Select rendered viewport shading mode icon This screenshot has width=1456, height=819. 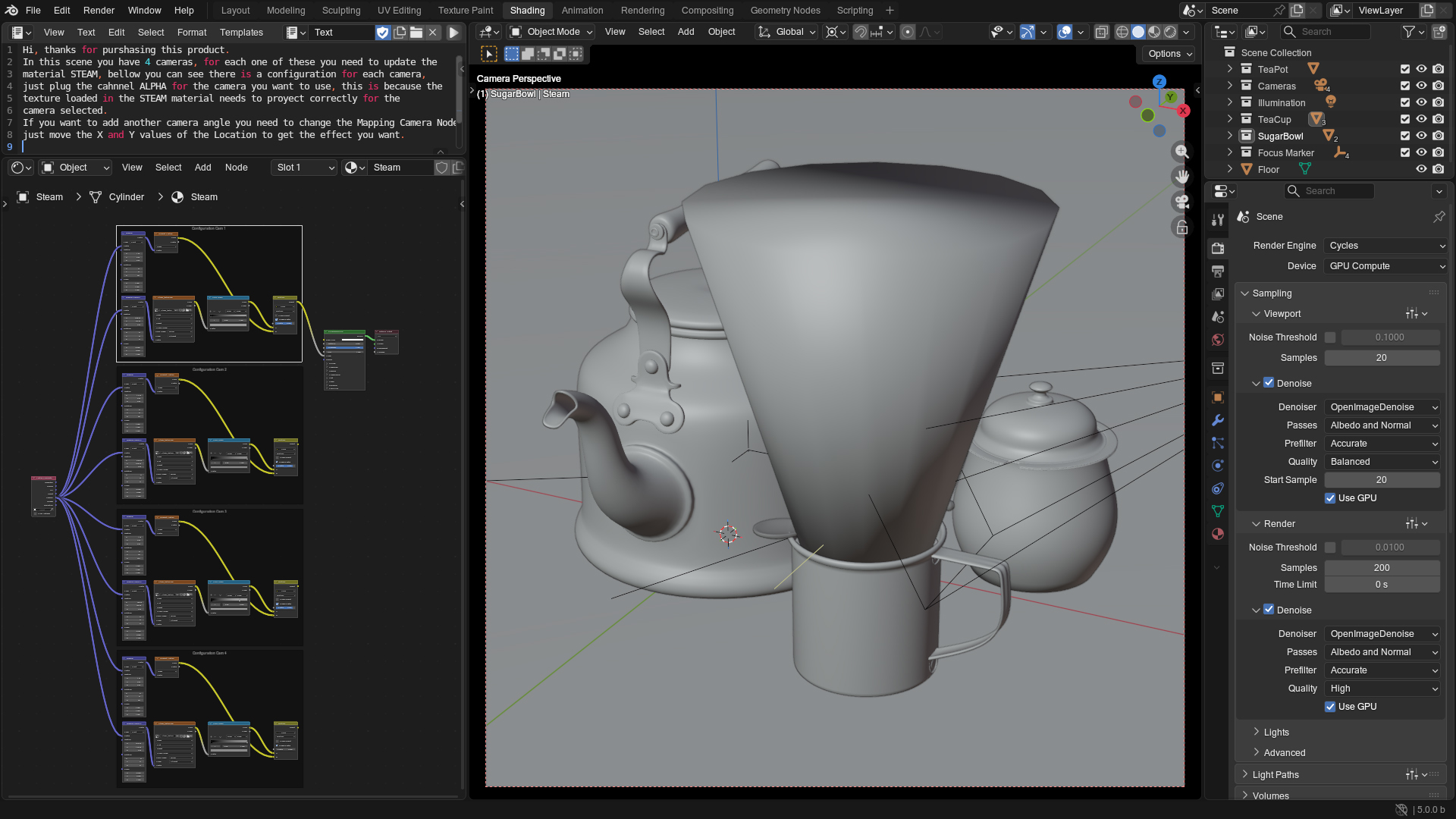(x=1170, y=32)
